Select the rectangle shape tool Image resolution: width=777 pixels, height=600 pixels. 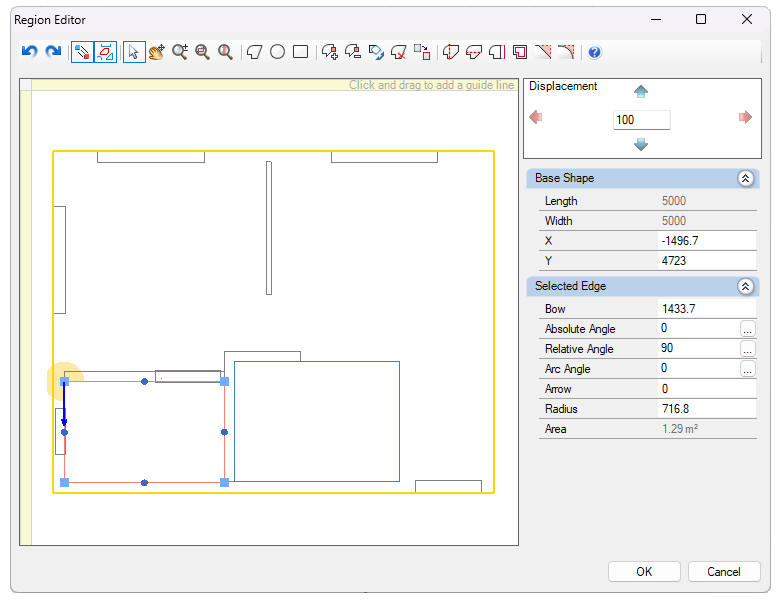[301, 52]
